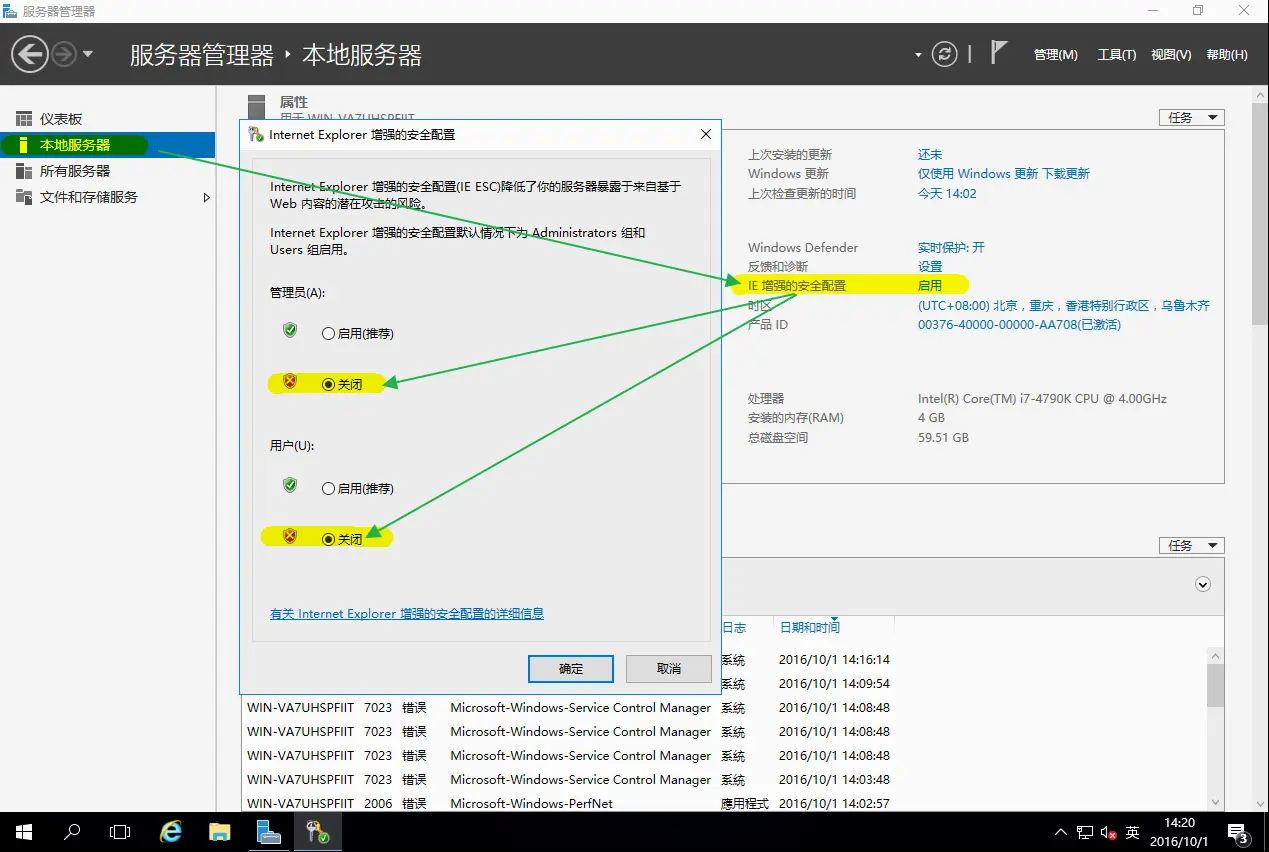
Task: Open the IE ESC 详细信息 link
Action: [x=407, y=614]
